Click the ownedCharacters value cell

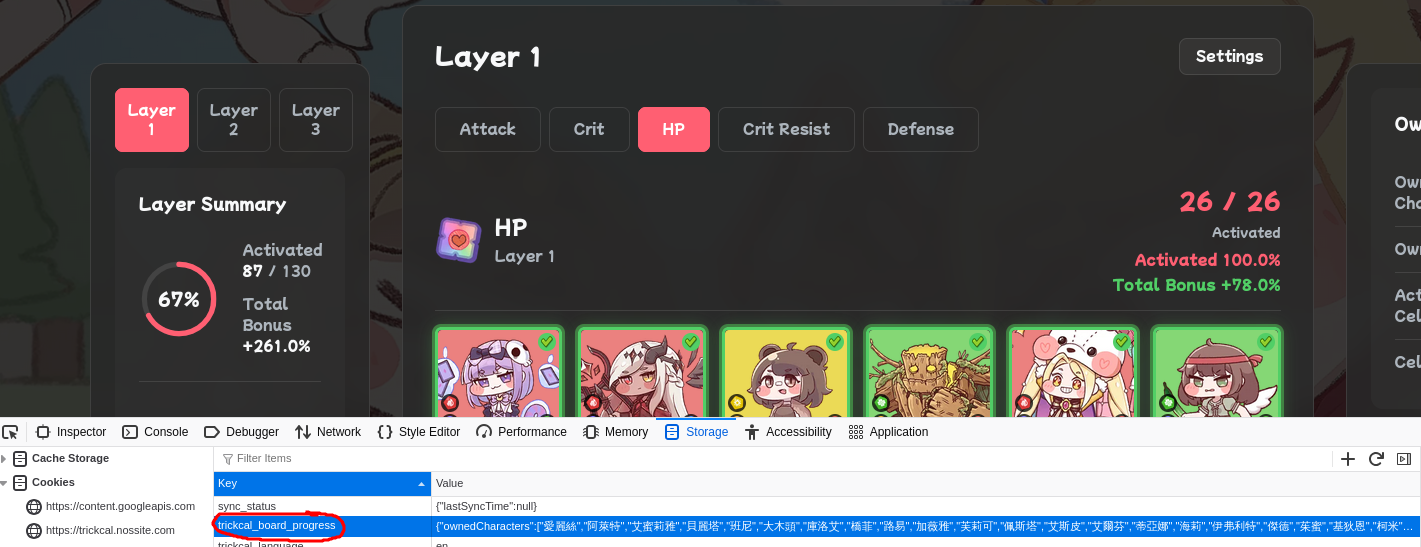926,526
